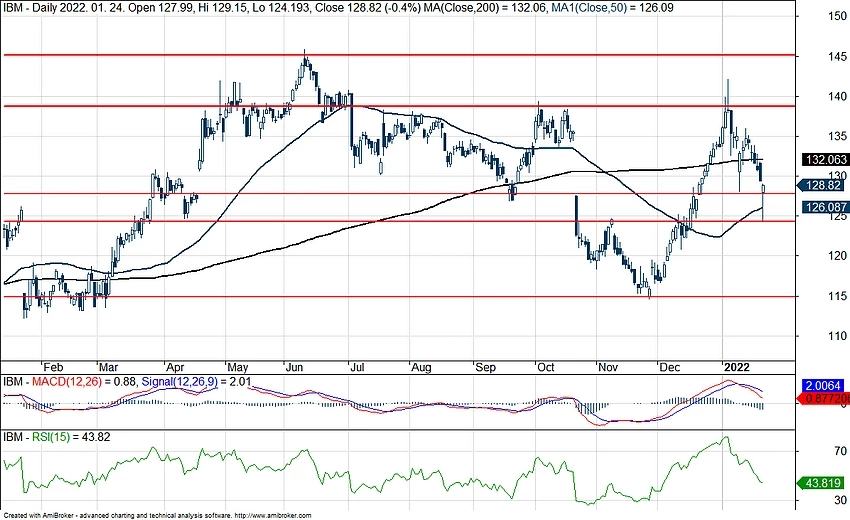Select the Apr month label on axis
This screenshot has height=520, width=850.
175,368
